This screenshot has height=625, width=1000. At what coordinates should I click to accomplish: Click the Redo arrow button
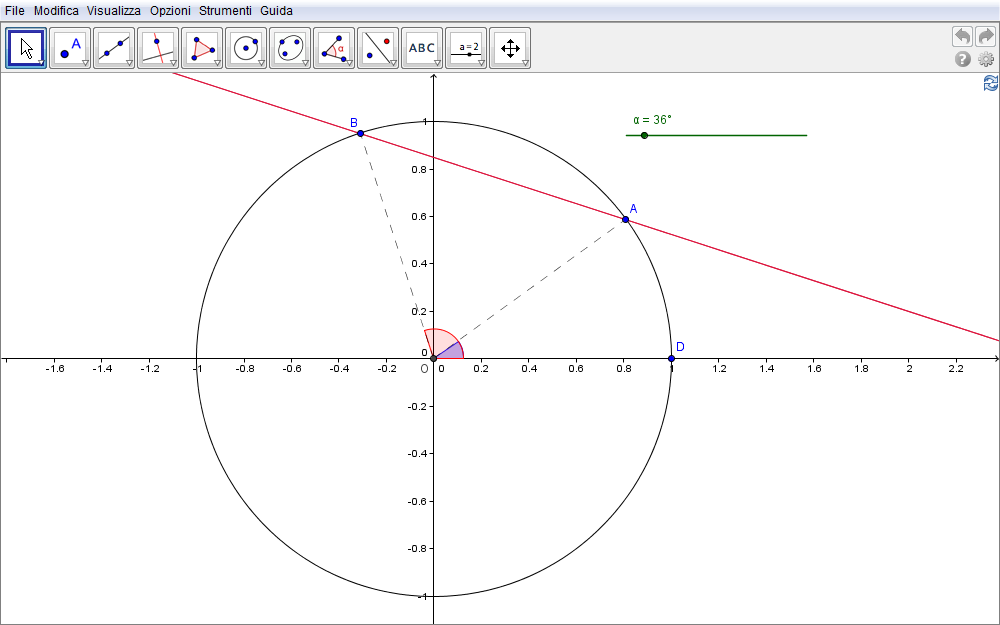[985, 36]
